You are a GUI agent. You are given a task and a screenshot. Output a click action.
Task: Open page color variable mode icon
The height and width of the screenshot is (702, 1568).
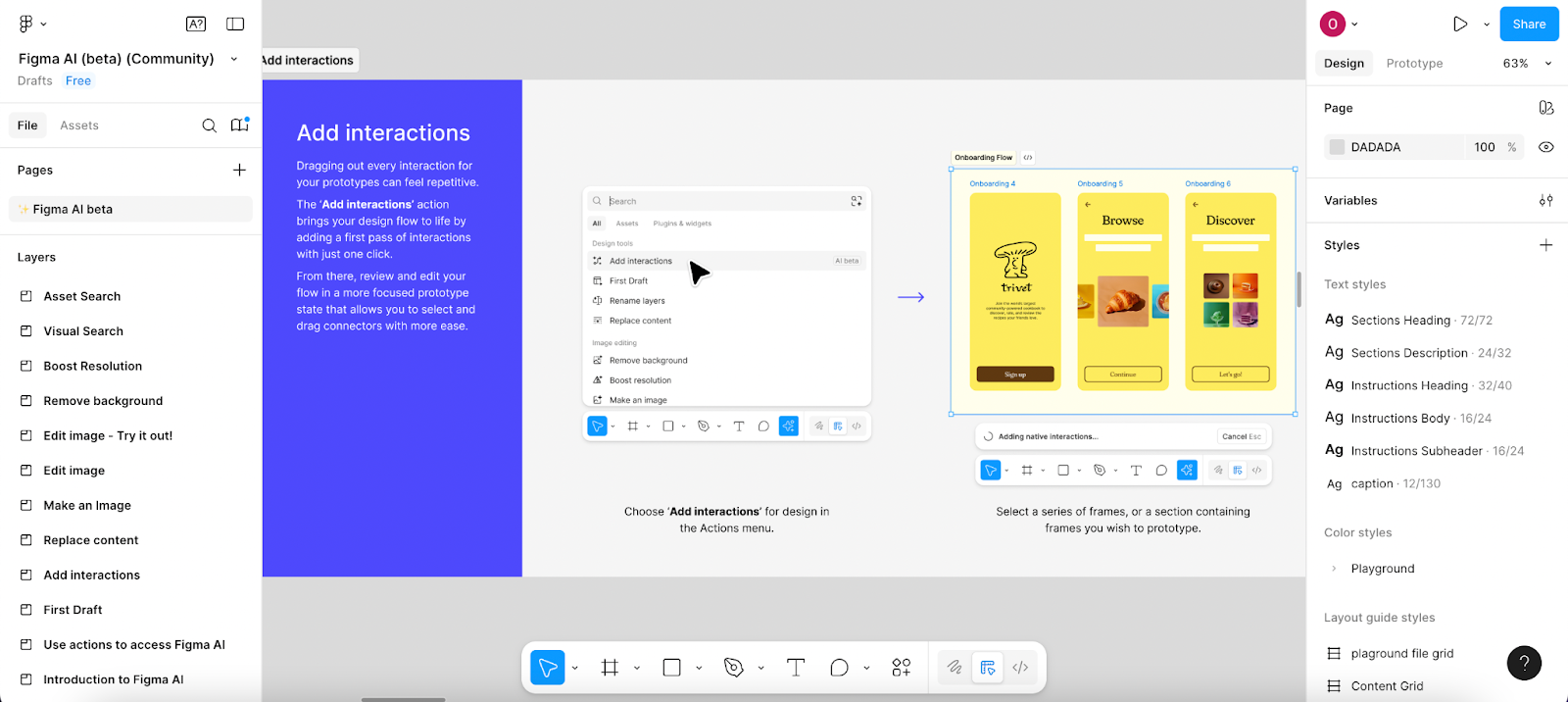pyautogui.click(x=1545, y=108)
